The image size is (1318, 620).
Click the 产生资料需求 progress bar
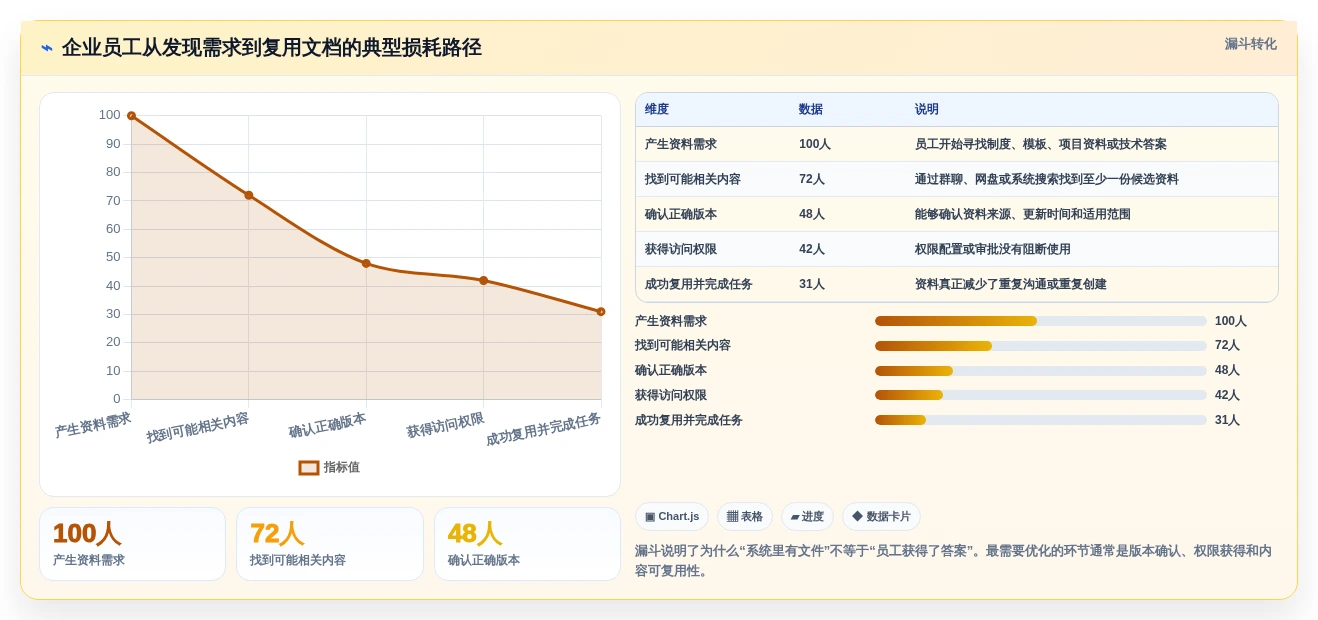pos(1041,321)
